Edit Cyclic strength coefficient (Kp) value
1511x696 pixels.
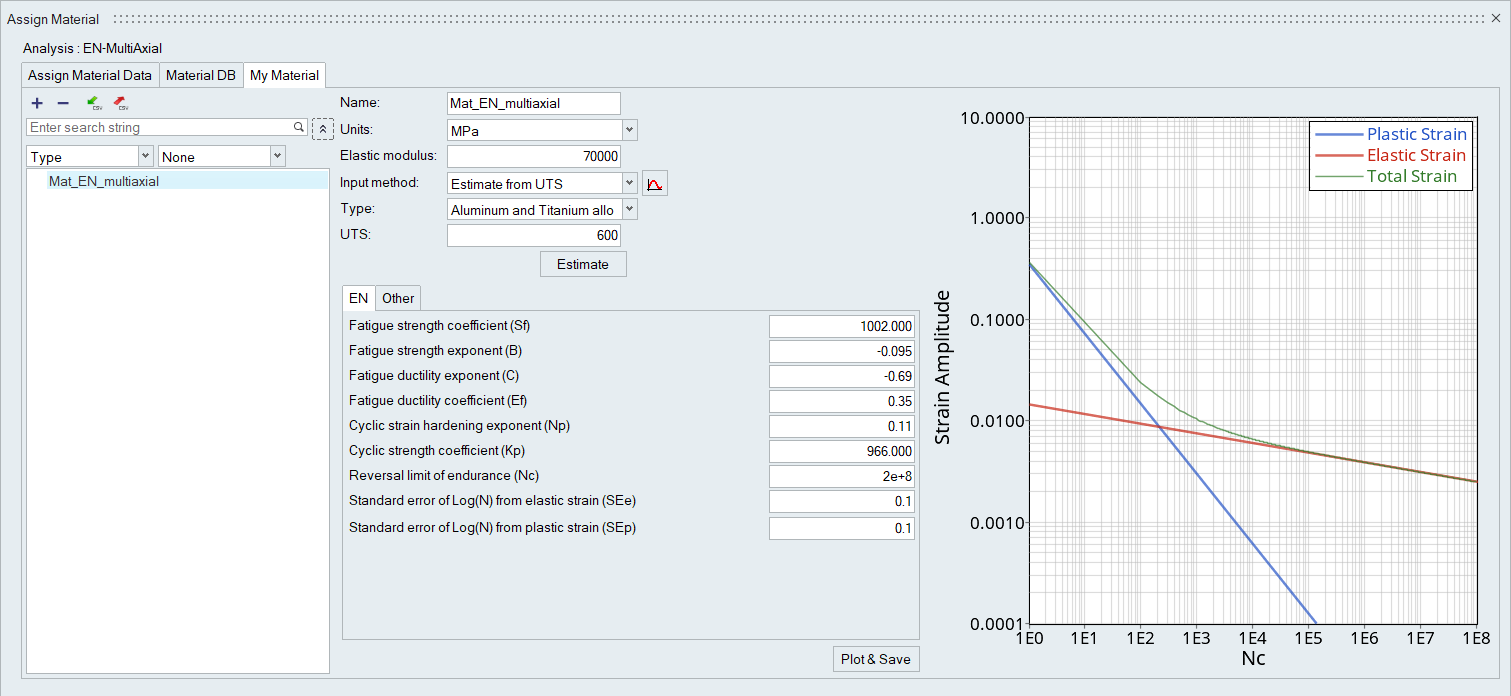click(842, 451)
